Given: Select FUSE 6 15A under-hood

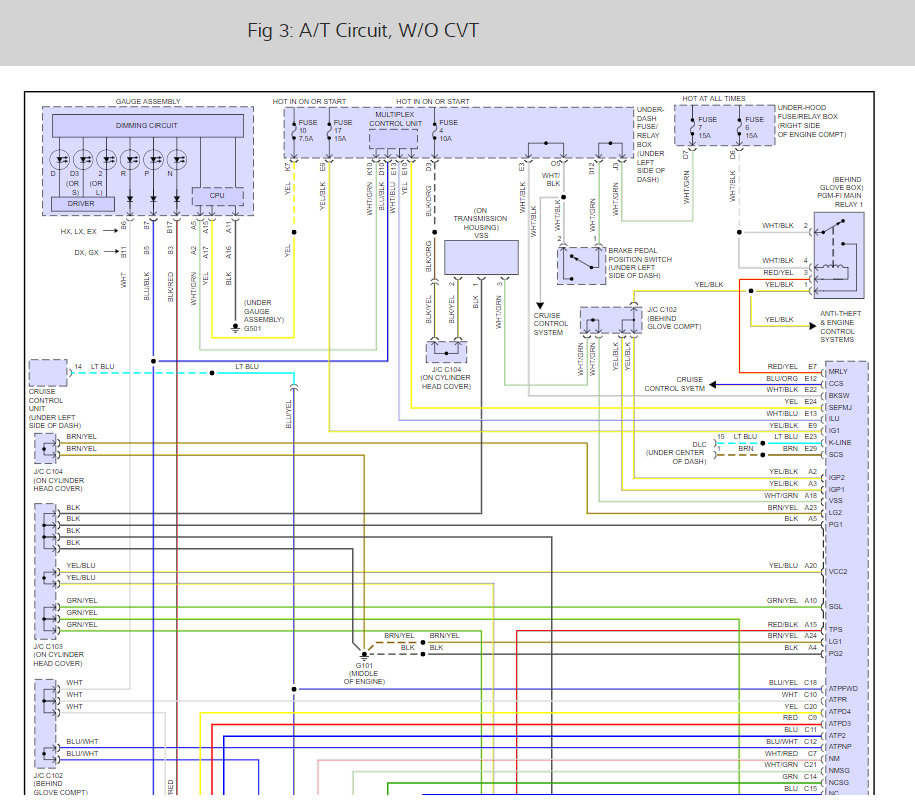Looking at the screenshot, I should coord(751,127).
